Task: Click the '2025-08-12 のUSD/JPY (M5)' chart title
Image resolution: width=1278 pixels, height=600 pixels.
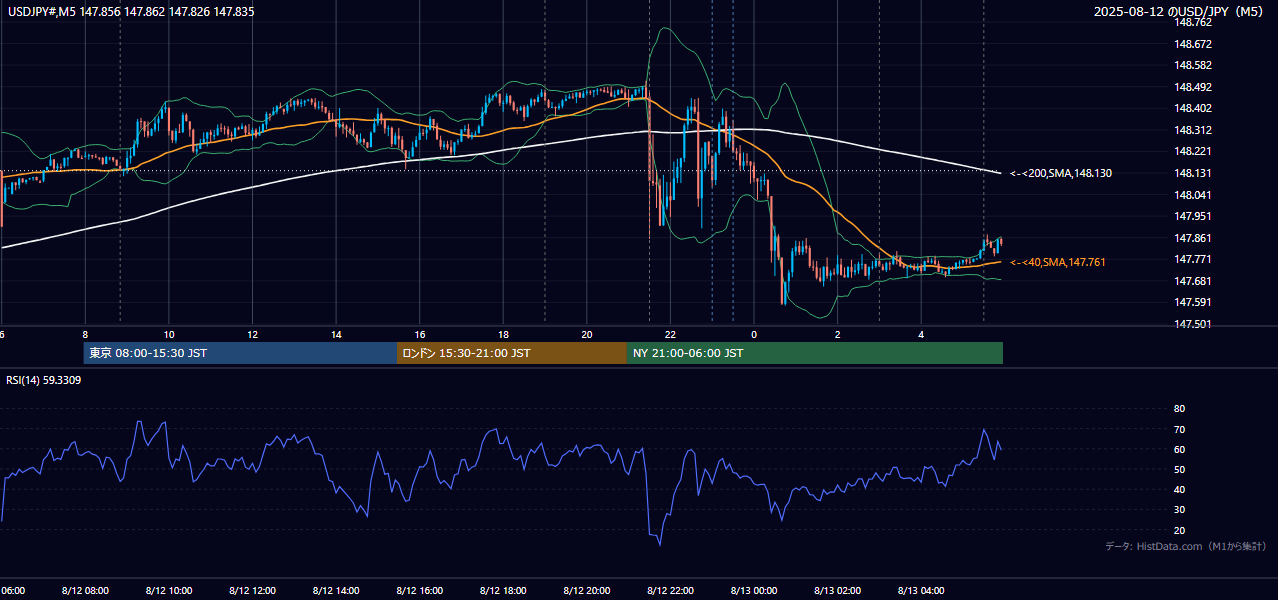Action: pos(1180,11)
